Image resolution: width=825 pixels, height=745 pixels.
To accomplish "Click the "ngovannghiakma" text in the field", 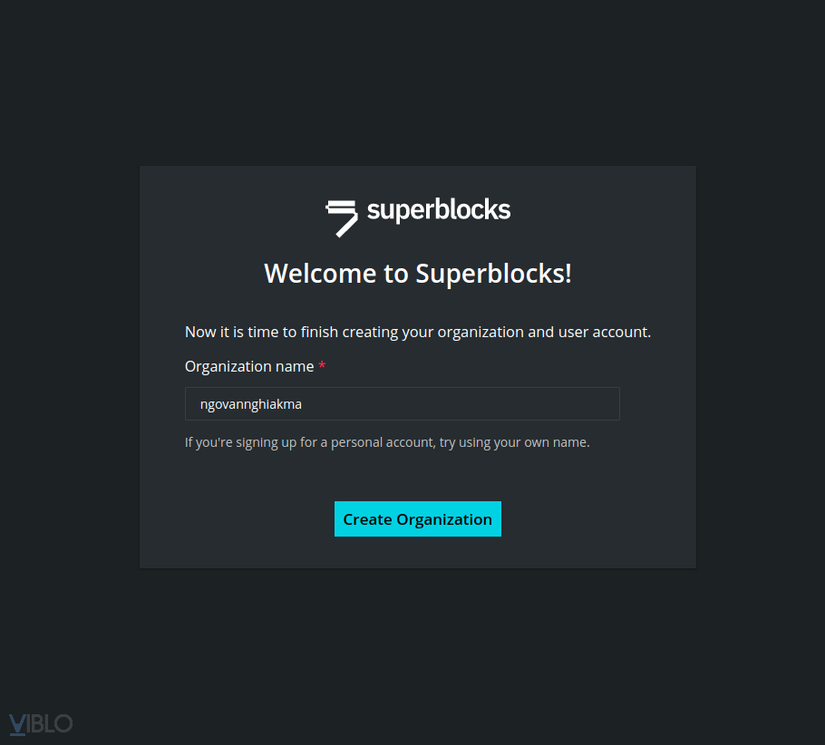I will point(250,404).
